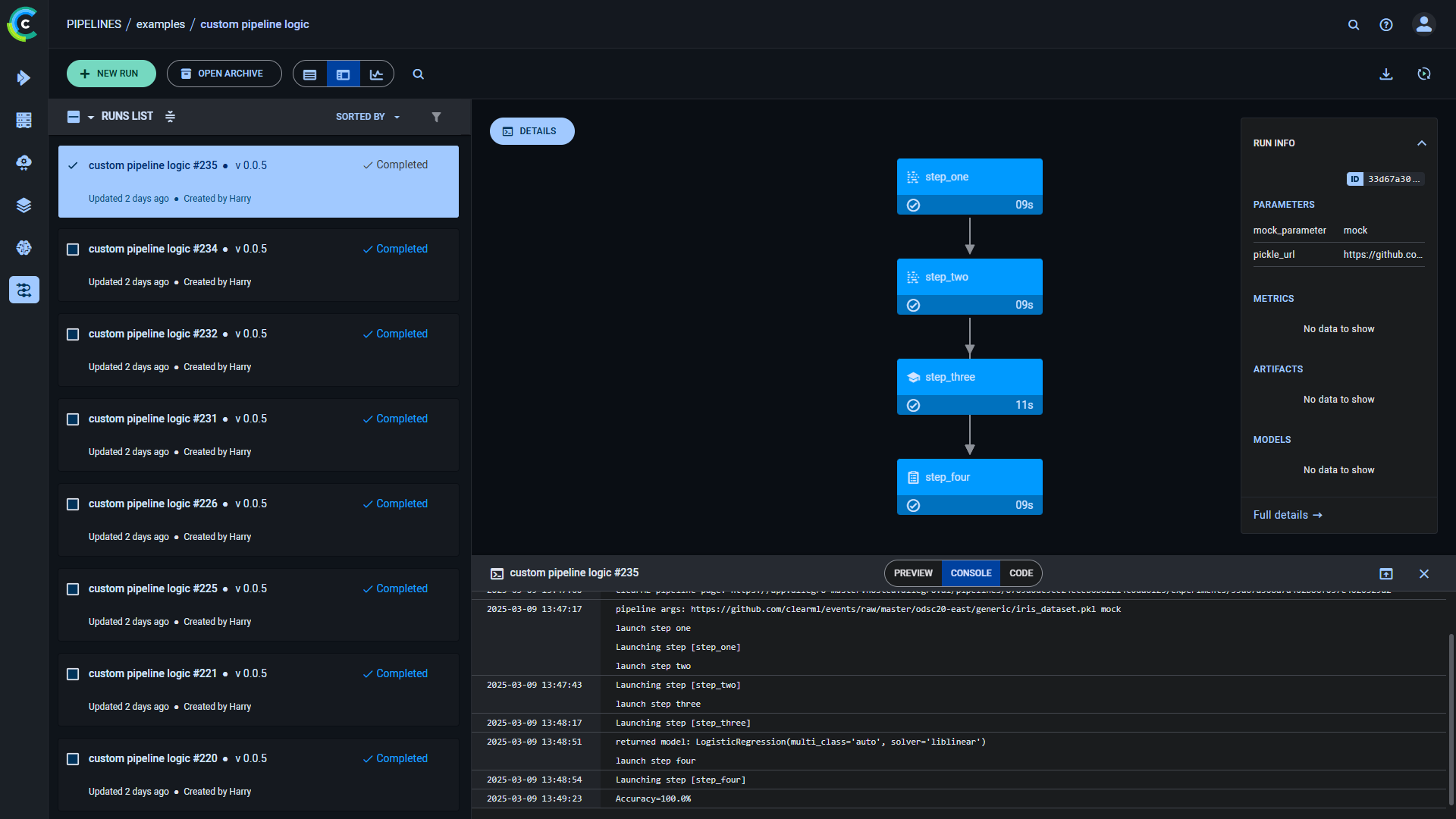Open the PREVIEW tab
The width and height of the screenshot is (1456, 819).
(x=912, y=573)
